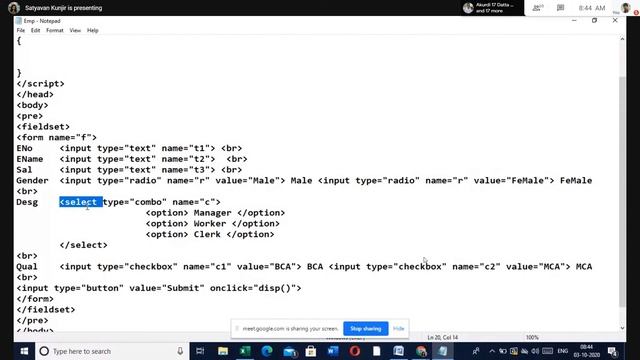Click the blank document icon in taskbar
This screenshot has width=640, height=360.
point(376,351)
